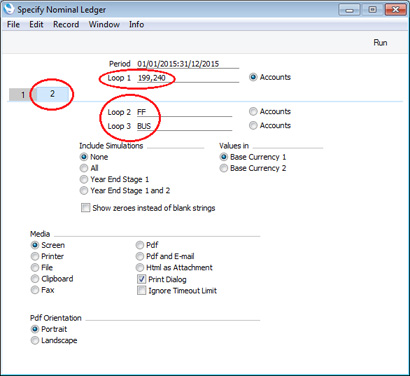
Task: Open the File menu
Action: [x=13, y=24]
